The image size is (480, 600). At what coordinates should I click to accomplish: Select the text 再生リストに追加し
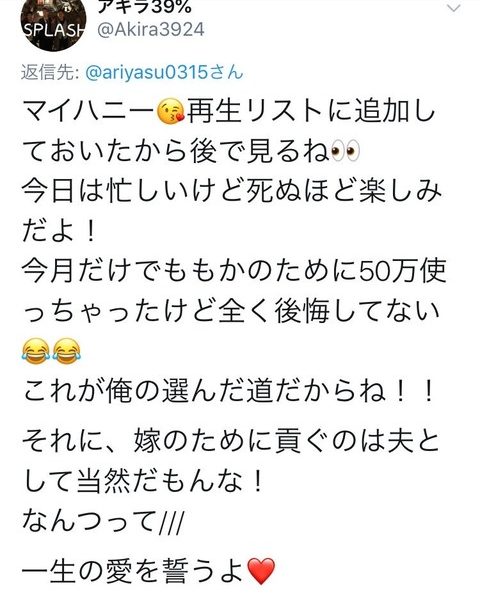[310, 112]
